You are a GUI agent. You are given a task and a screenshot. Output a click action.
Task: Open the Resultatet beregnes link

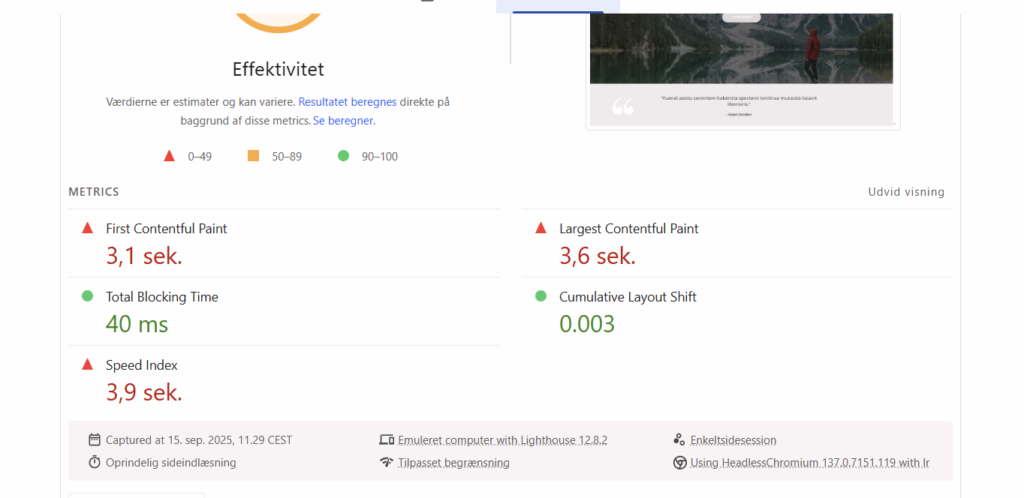[347, 102]
